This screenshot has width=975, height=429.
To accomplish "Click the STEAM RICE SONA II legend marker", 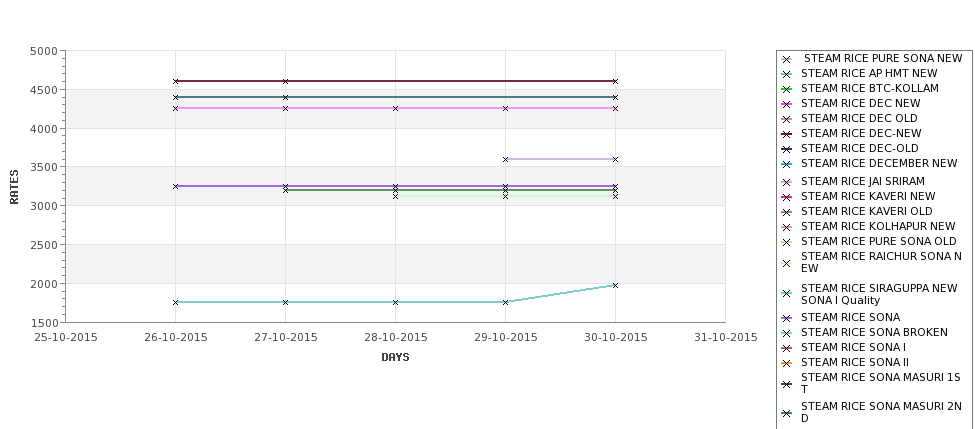I will coord(787,362).
